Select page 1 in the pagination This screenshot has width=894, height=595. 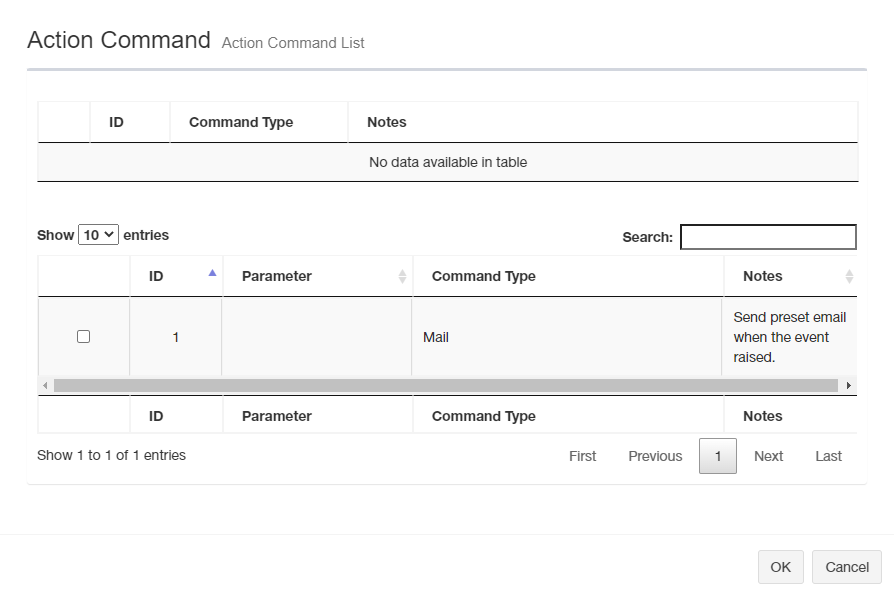click(x=717, y=456)
